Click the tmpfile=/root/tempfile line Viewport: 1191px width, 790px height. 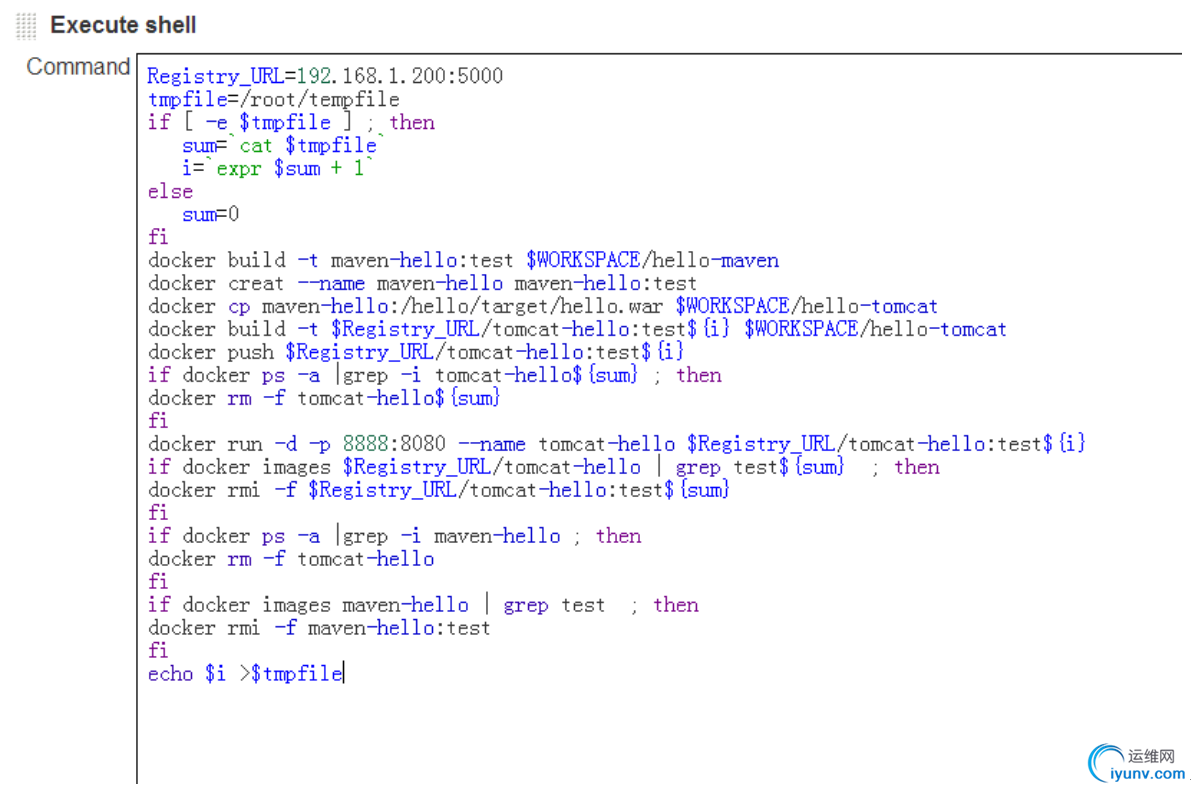click(273, 100)
